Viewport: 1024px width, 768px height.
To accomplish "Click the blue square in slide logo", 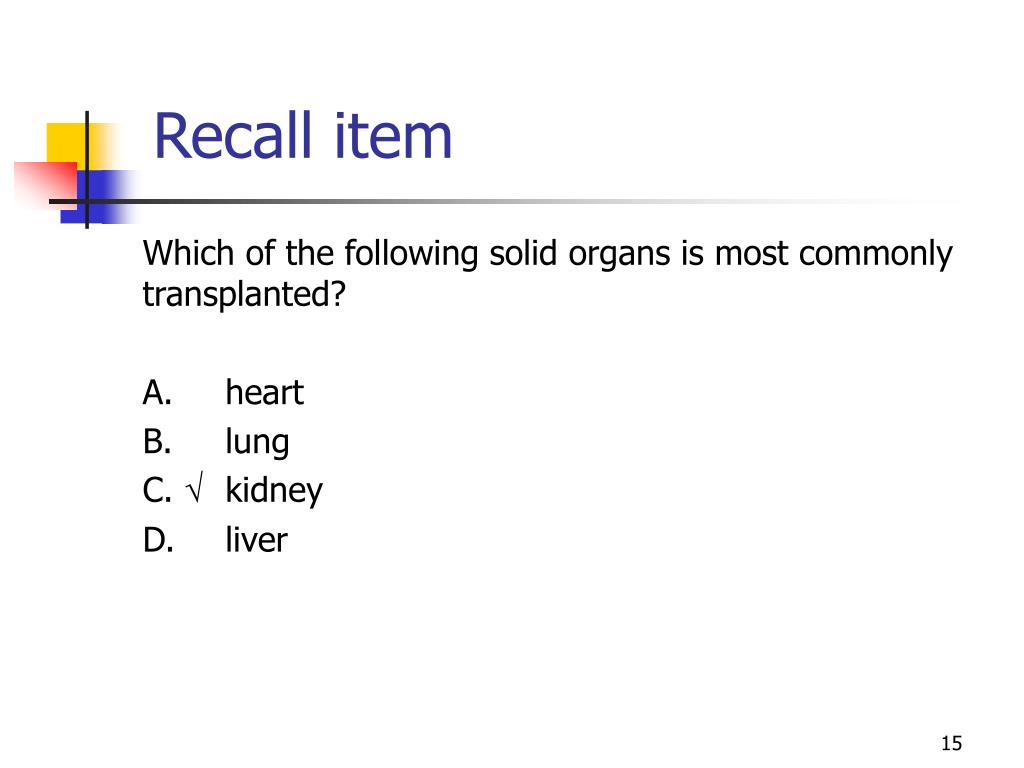I will [x=98, y=196].
